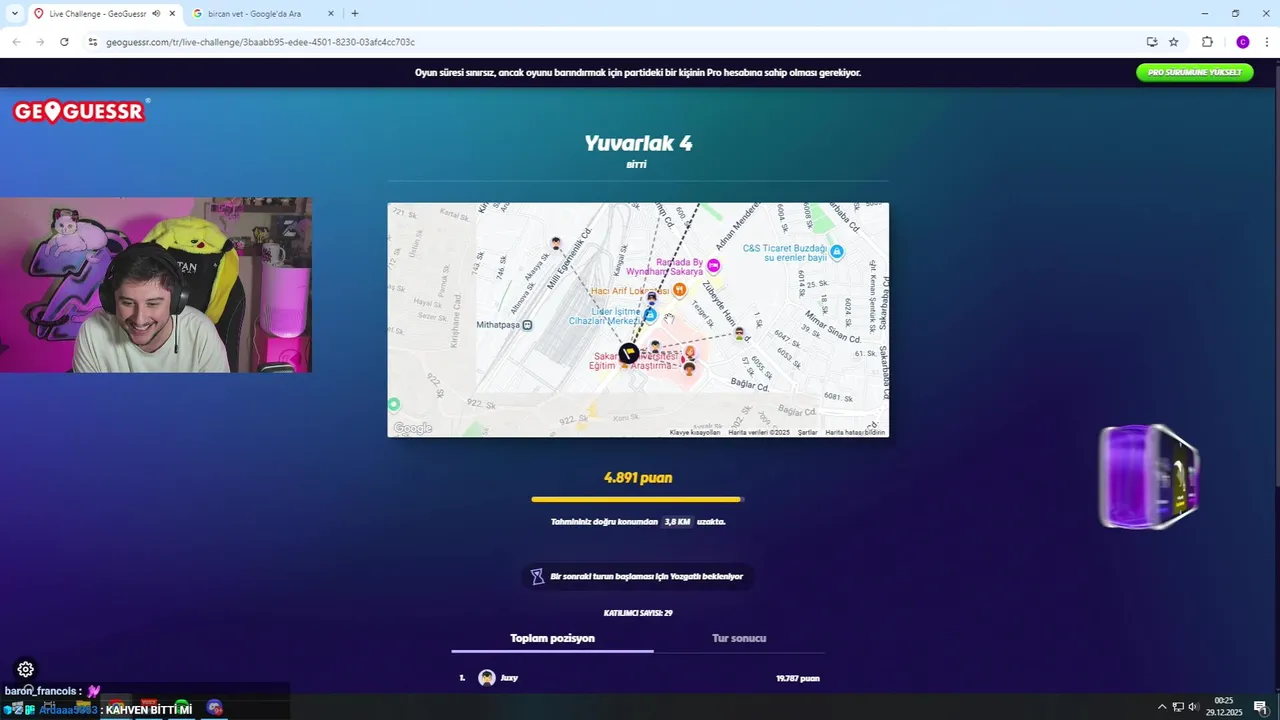Viewport: 1280px width, 720px height.
Task: Click the 3,8 KM distance badge
Action: 678,522
